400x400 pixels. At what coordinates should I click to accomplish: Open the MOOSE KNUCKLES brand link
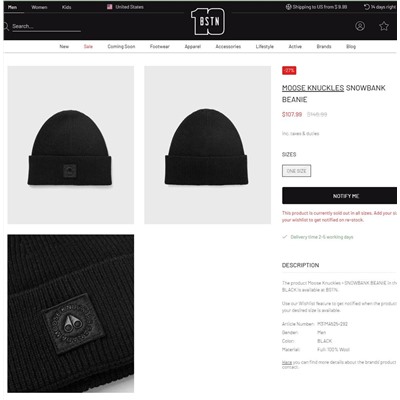pos(313,88)
